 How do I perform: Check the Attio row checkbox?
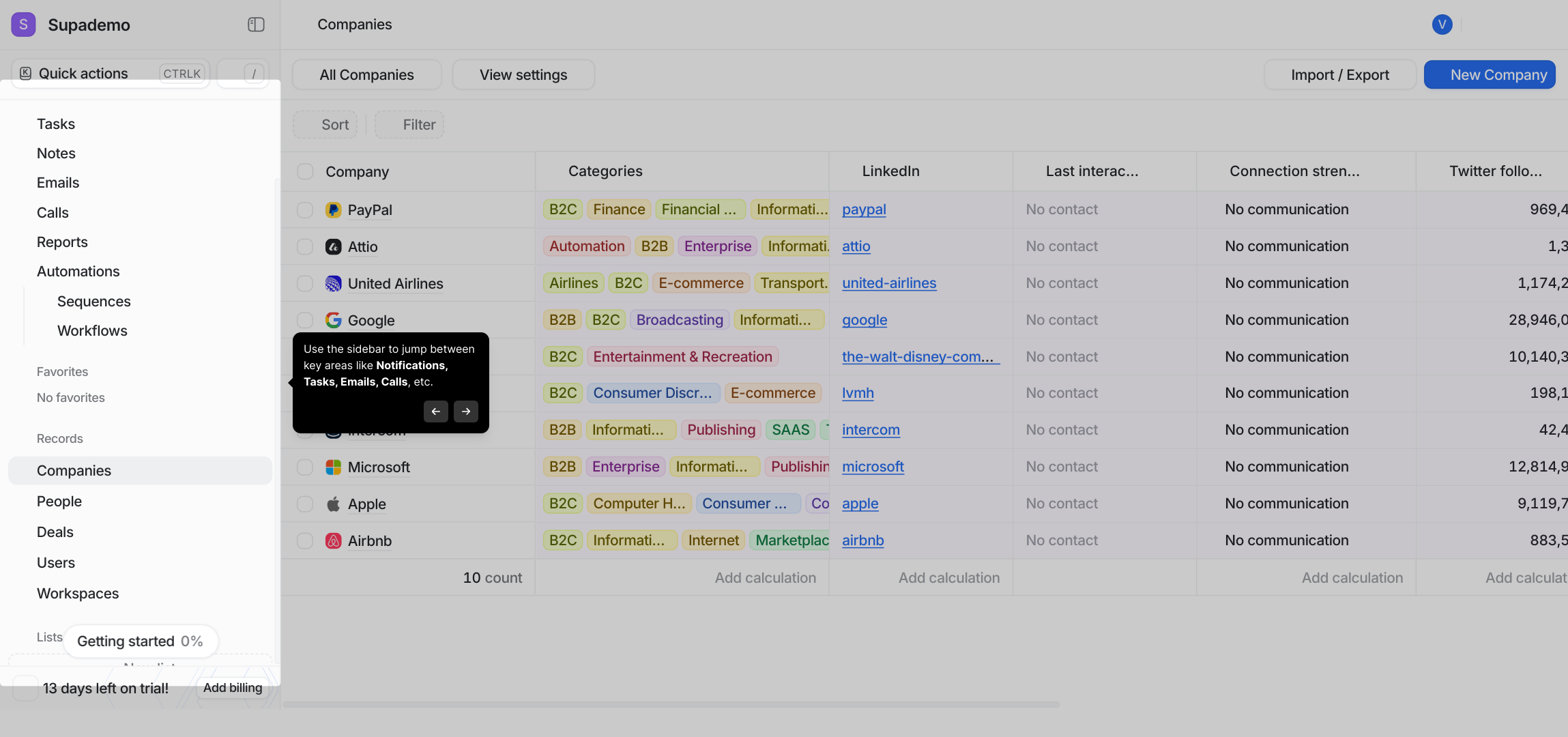tap(305, 246)
